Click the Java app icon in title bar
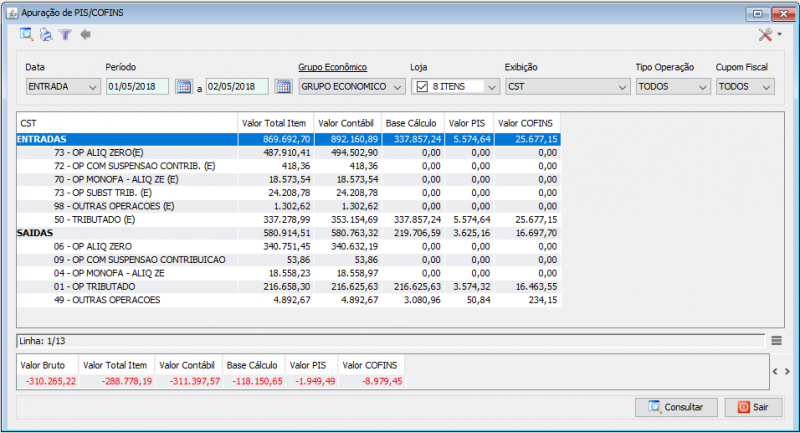The image size is (800, 433). (x=12, y=13)
